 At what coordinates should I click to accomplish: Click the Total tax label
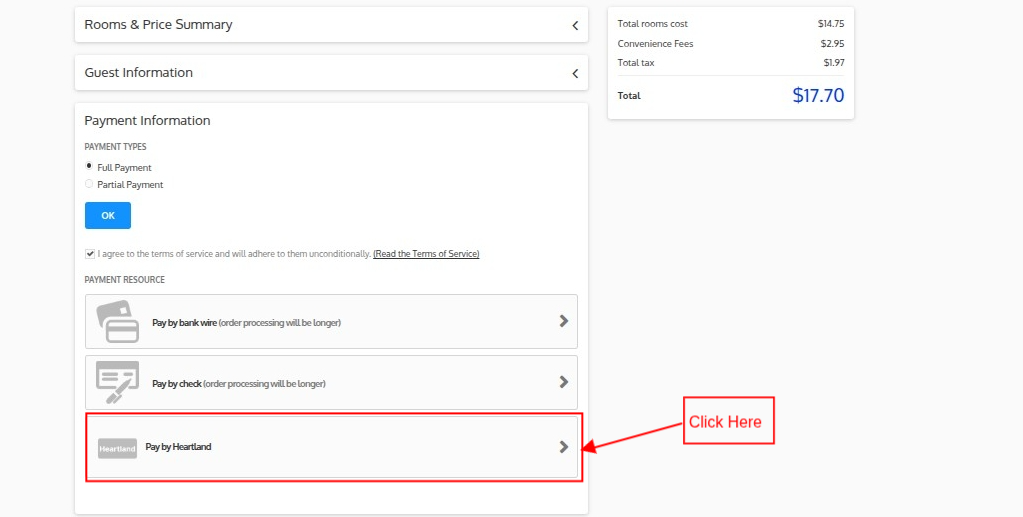(635, 63)
